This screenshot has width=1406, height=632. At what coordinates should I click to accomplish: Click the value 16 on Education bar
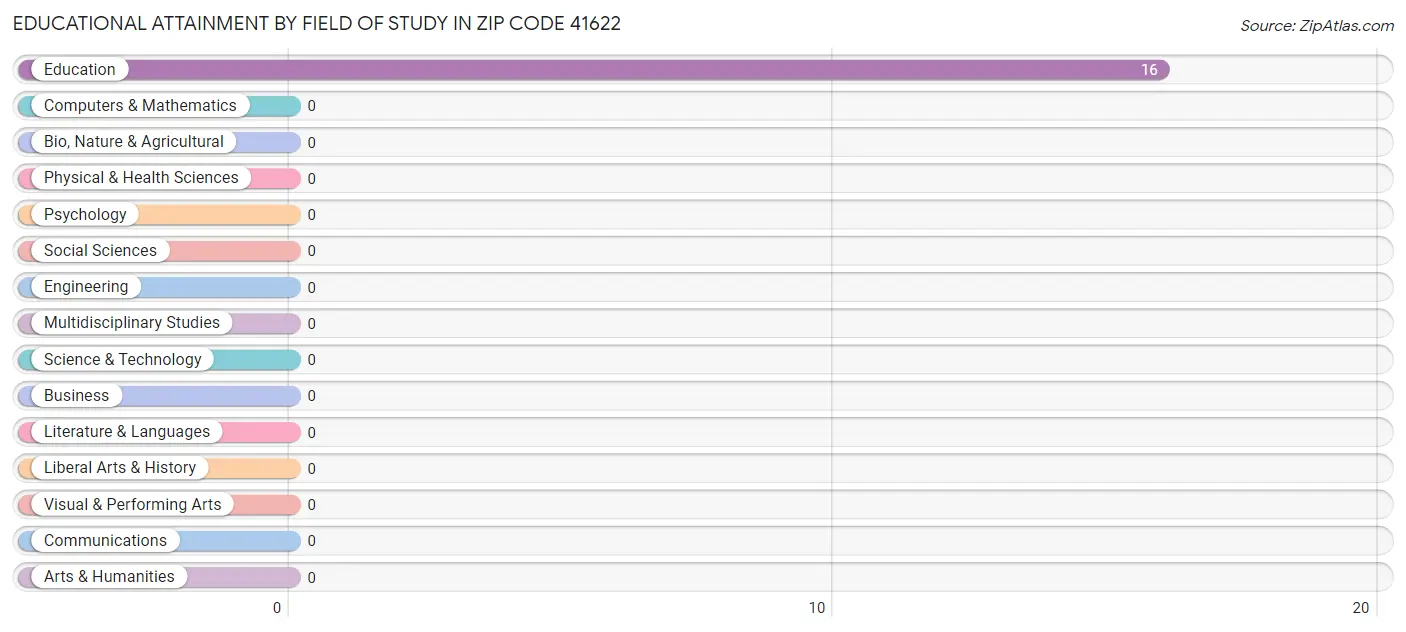point(1149,70)
